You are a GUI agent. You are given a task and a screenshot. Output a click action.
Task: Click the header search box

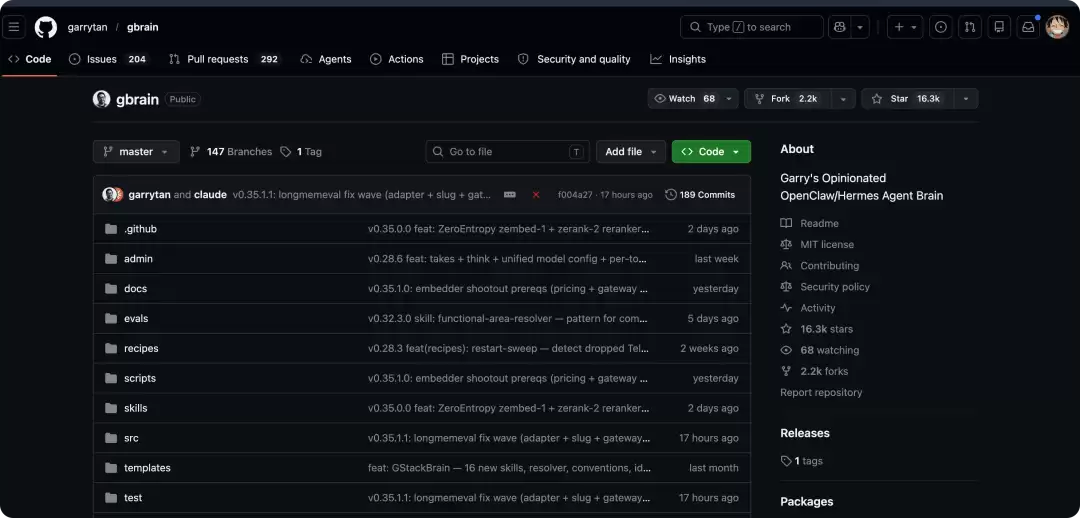[752, 27]
